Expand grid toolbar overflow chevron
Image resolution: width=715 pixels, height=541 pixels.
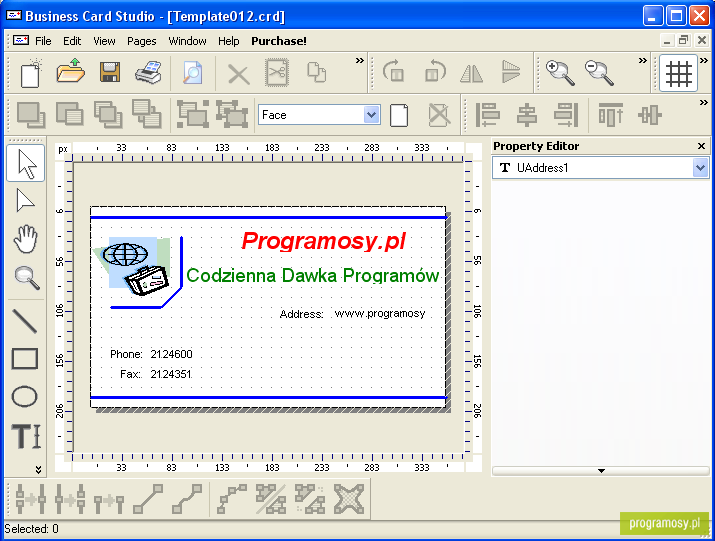click(x=704, y=60)
